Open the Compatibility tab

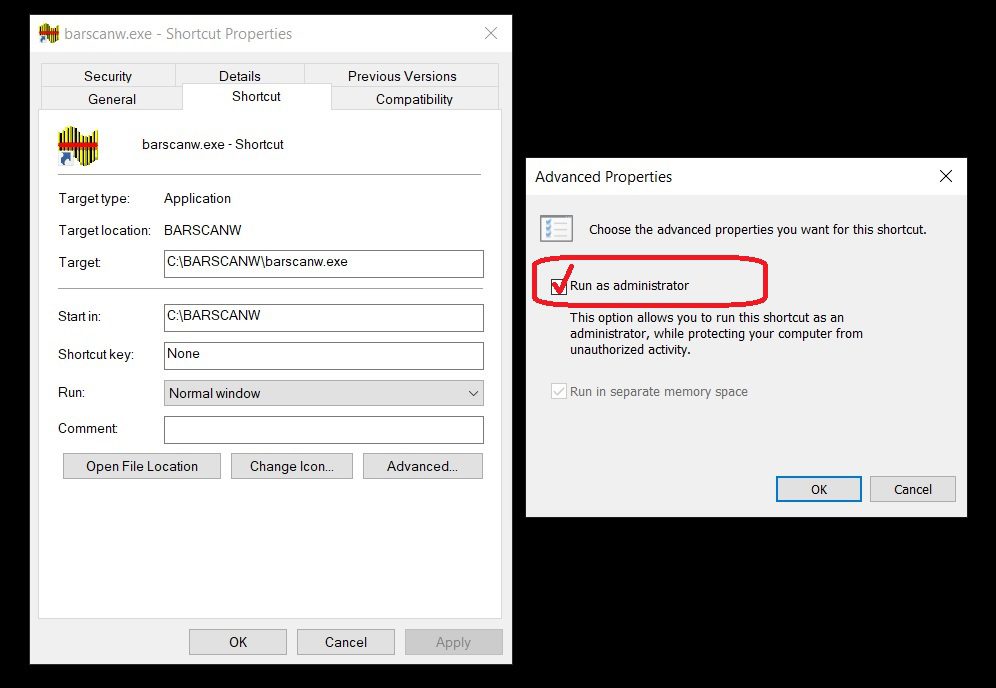tap(414, 99)
